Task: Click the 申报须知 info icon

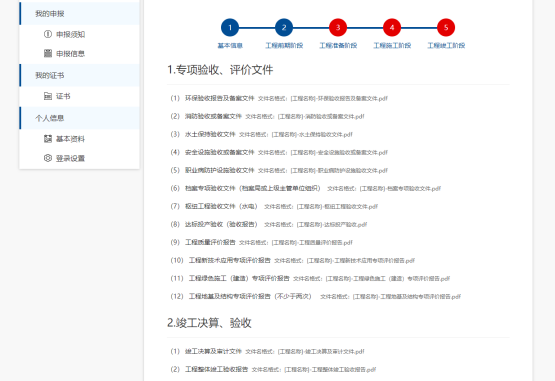Action: 48,34
